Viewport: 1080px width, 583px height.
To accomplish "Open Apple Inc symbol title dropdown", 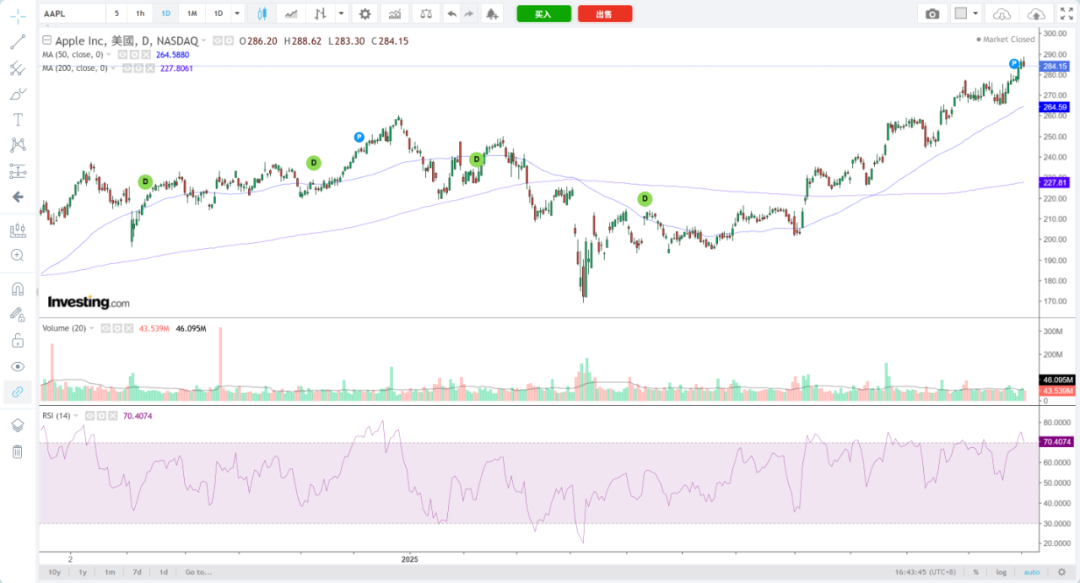I will point(204,41).
